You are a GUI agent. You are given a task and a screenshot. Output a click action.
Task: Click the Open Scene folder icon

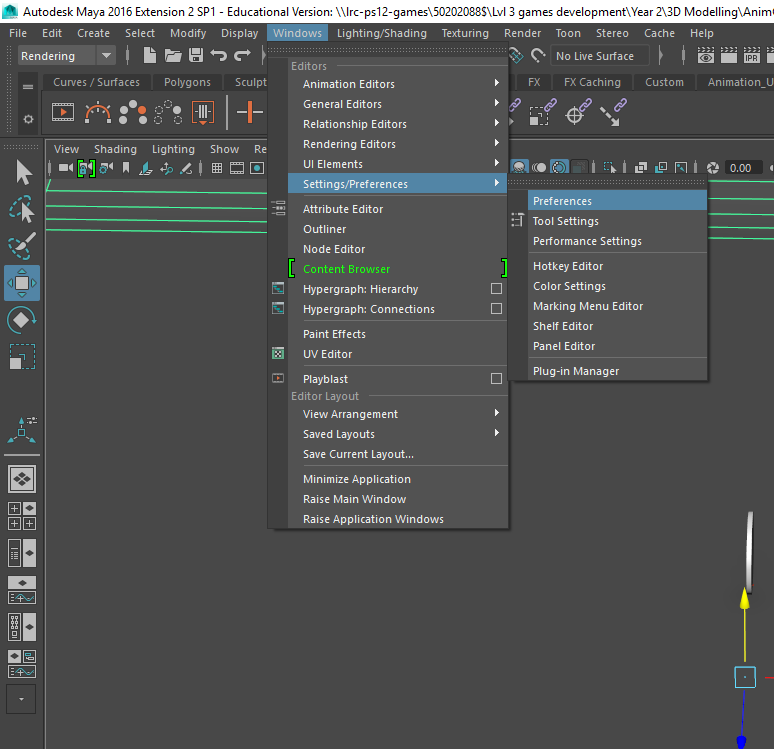[x=173, y=55]
